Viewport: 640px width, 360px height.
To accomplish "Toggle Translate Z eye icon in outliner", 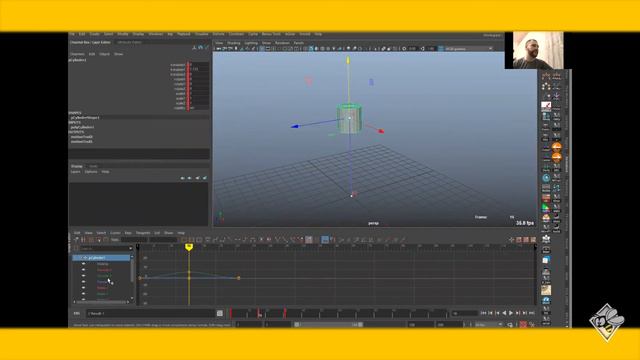I will click(84, 282).
